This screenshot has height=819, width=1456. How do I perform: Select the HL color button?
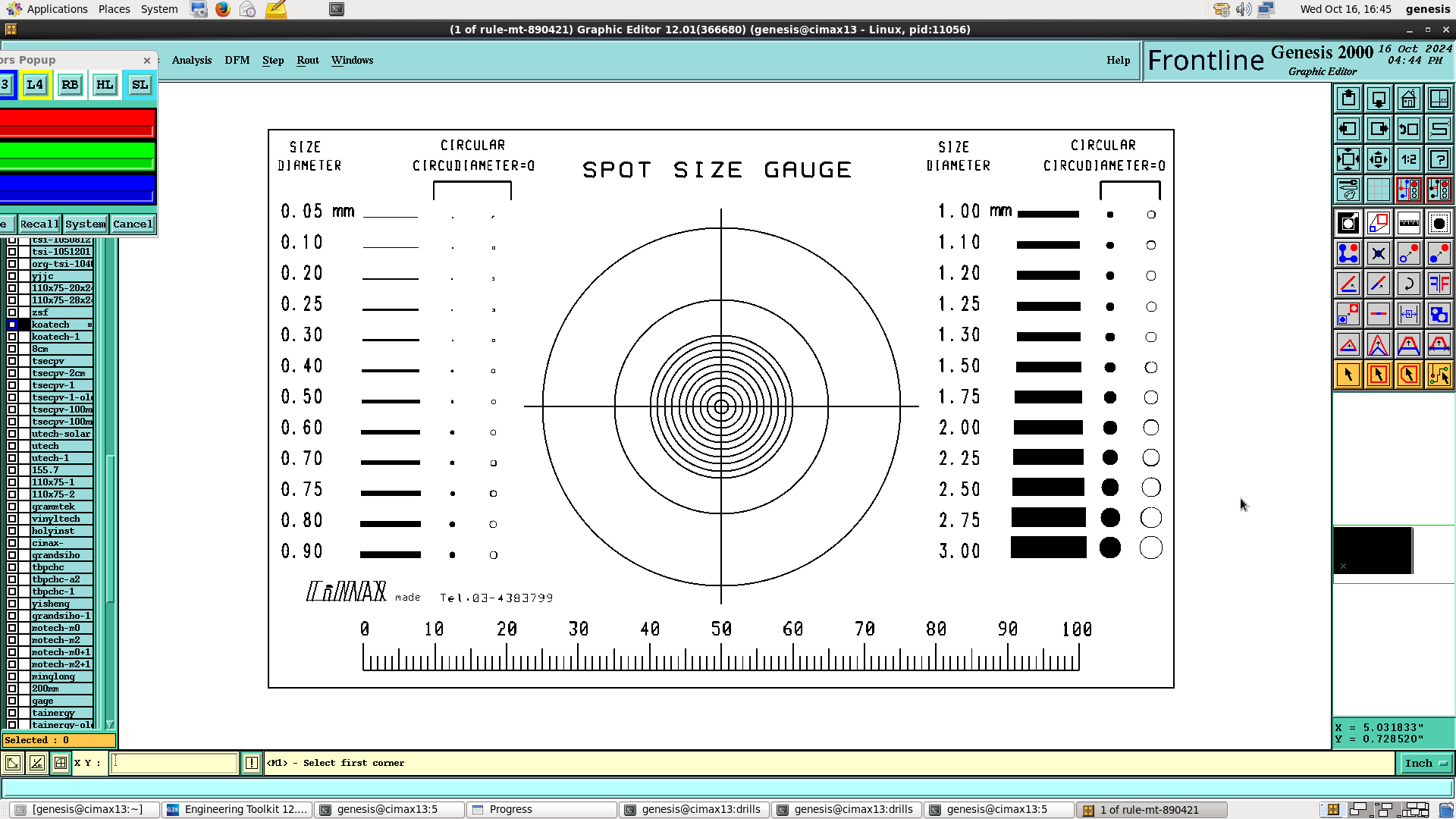pyautogui.click(x=105, y=85)
